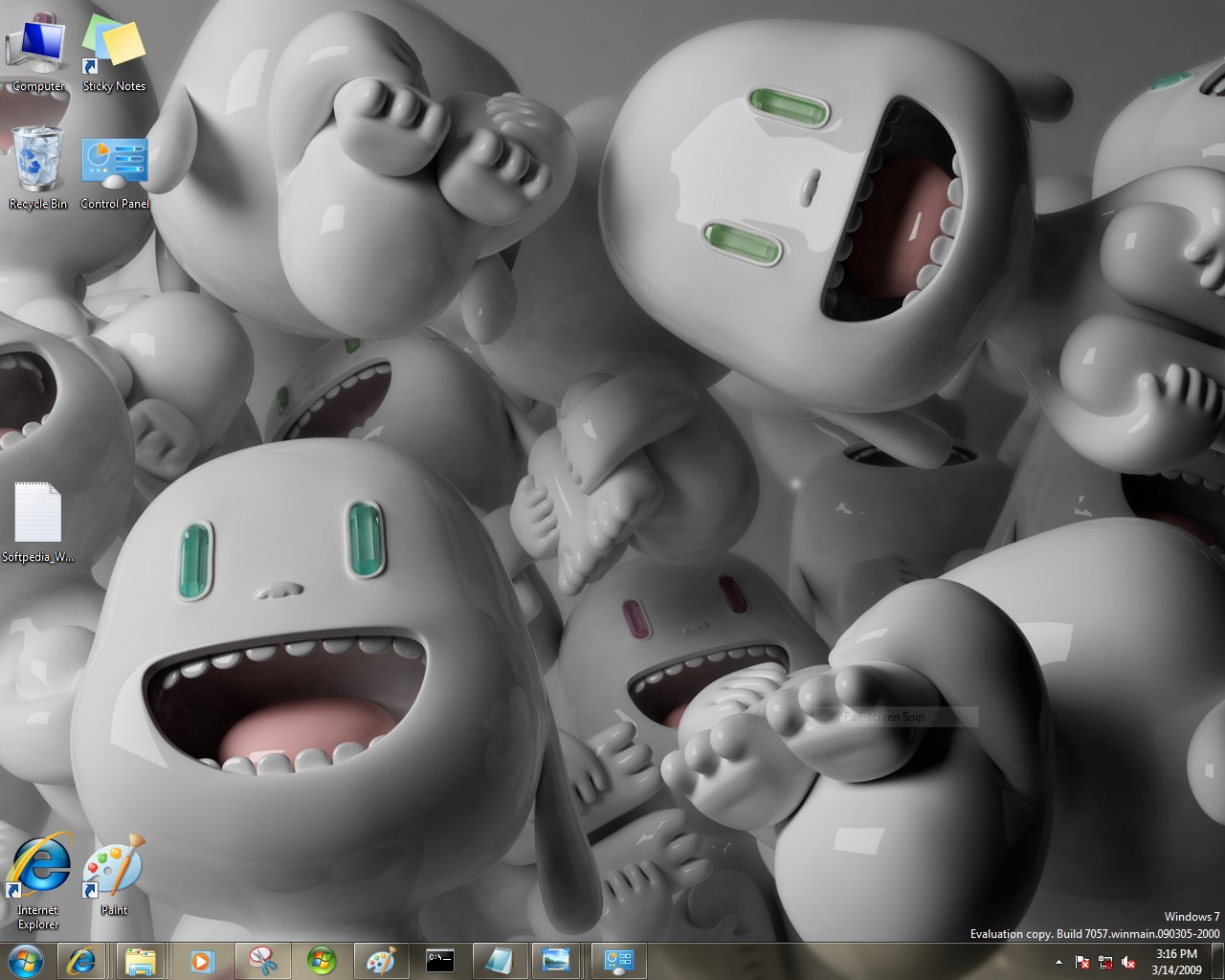Open Windows Explorer folder in taskbar

[141, 960]
